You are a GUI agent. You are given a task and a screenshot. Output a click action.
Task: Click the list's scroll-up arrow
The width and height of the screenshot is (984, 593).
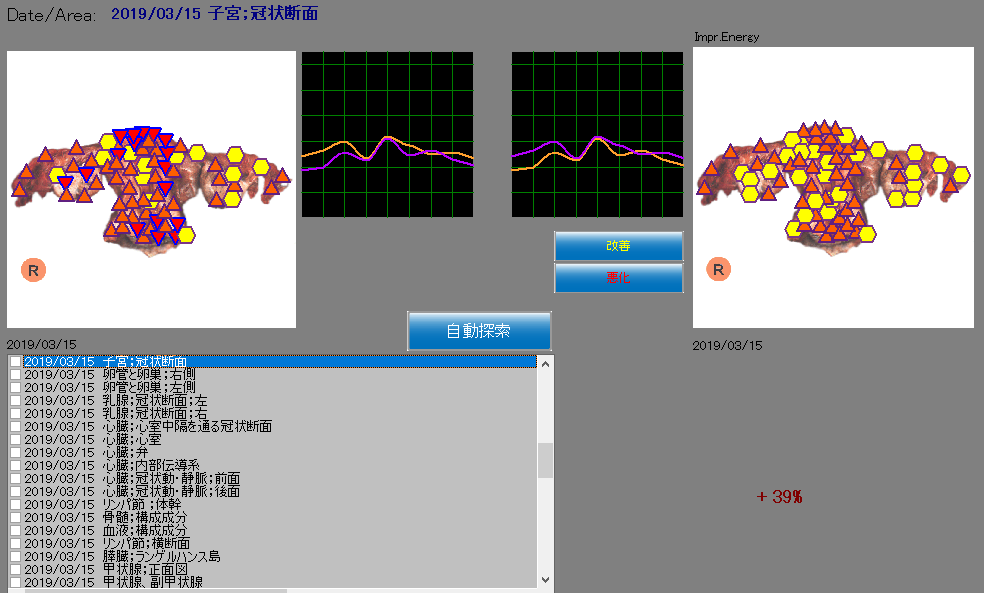point(545,363)
